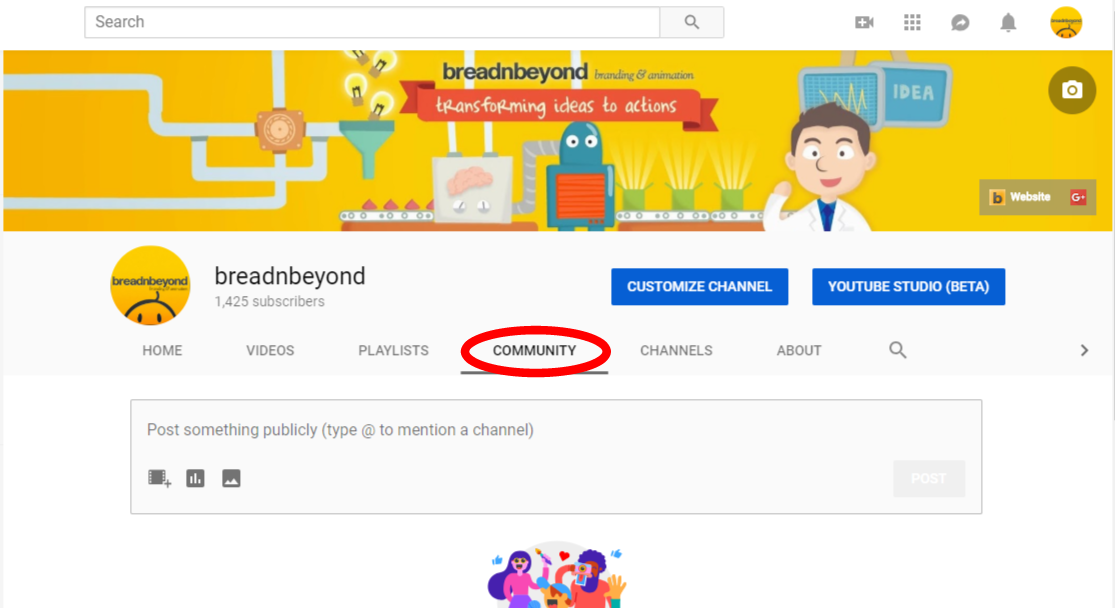The image size is (1115, 608).
Task: Switch to the Videos tab
Action: [270, 351]
